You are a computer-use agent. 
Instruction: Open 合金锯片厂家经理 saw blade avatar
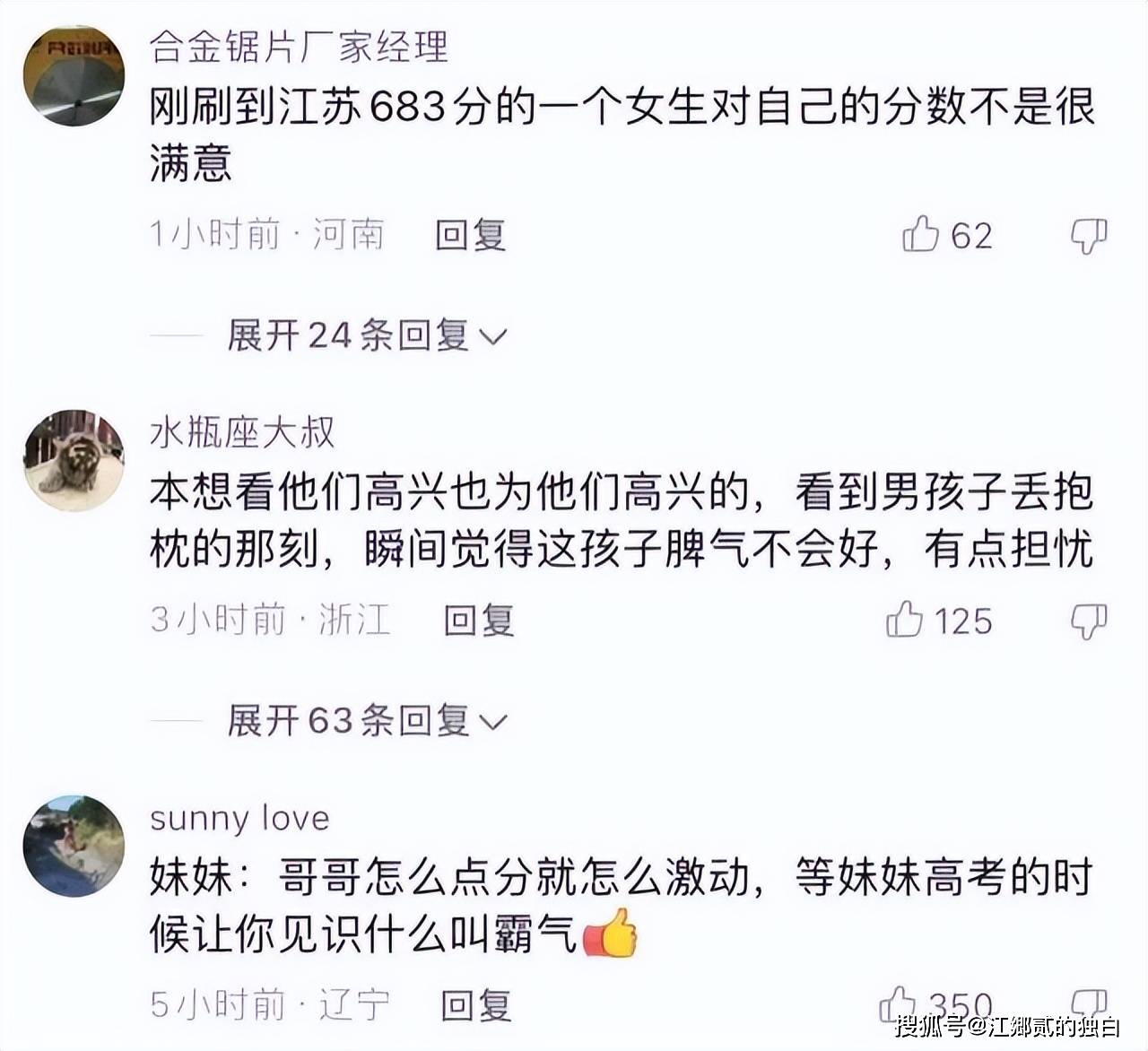(74, 75)
